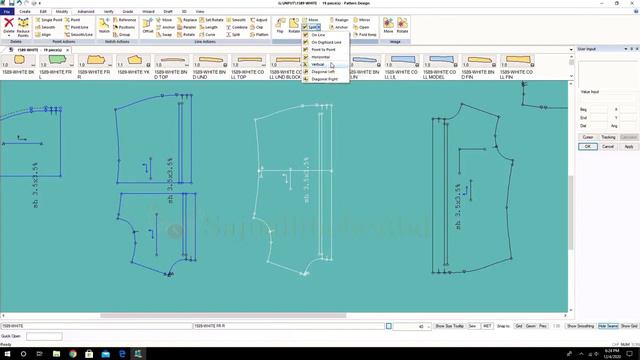Switch to the Advanced ribbon tab
The image size is (640, 360).
[x=86, y=11]
